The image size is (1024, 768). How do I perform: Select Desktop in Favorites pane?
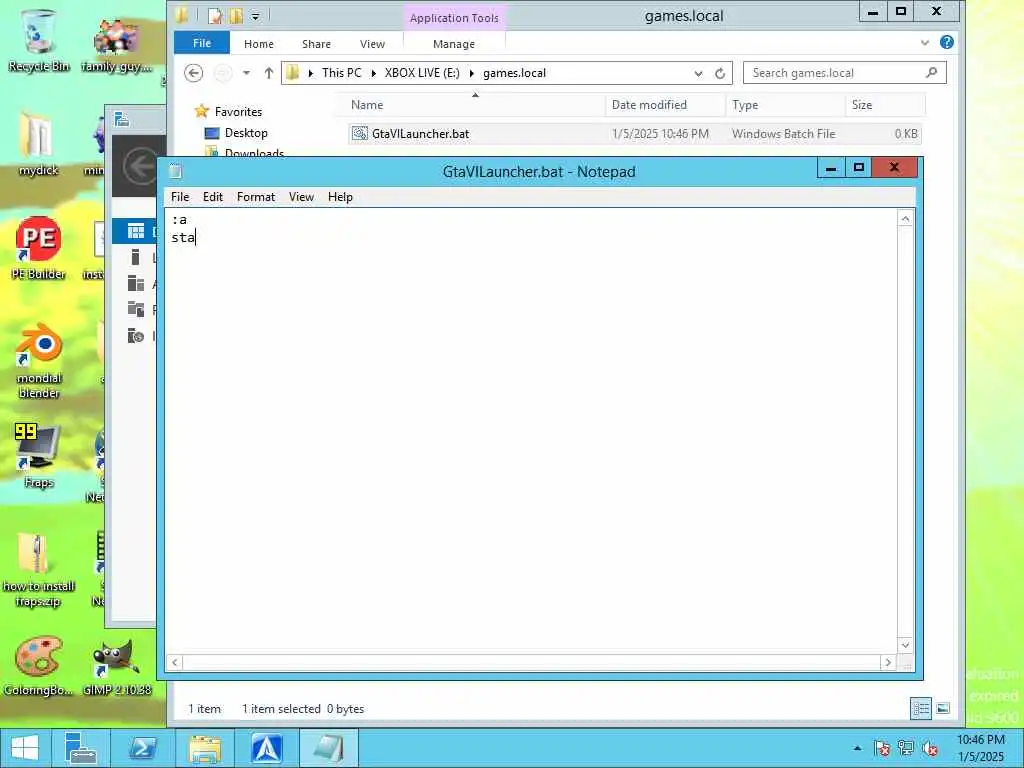(236, 133)
